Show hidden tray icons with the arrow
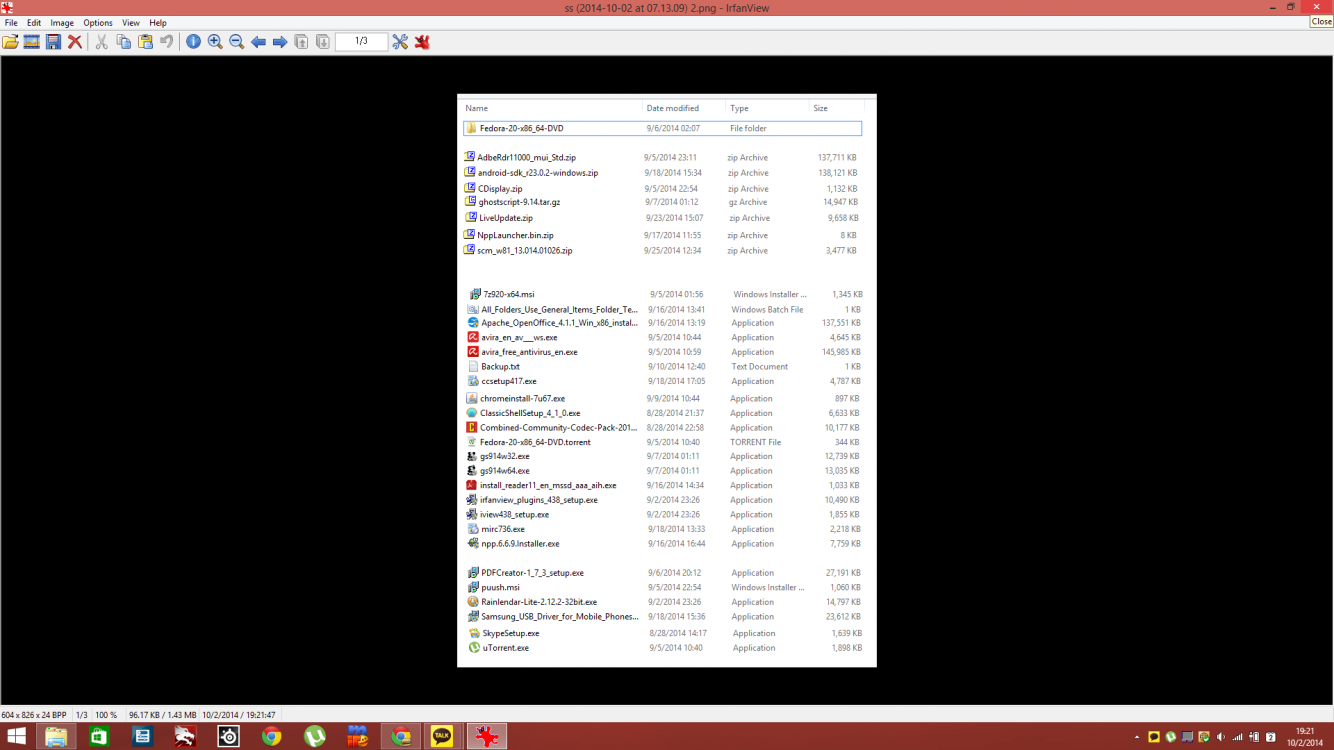 pyautogui.click(x=1136, y=737)
